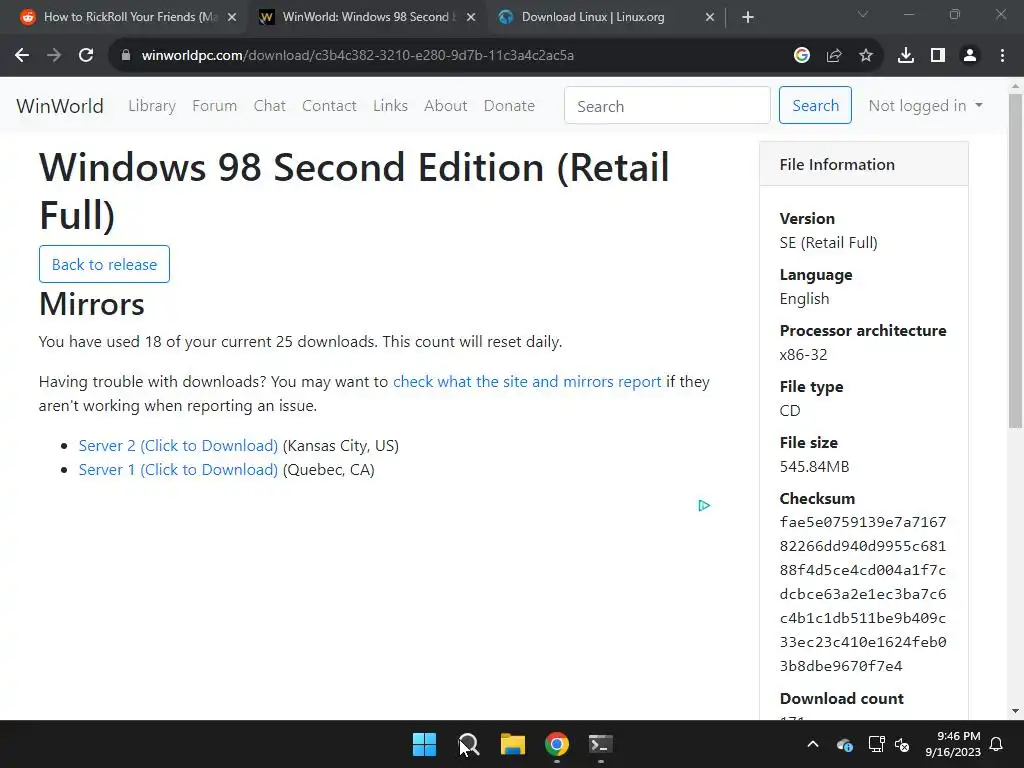Image resolution: width=1024 pixels, height=768 pixels.
Task: Show hidden tray icons chevron
Action: click(813, 744)
